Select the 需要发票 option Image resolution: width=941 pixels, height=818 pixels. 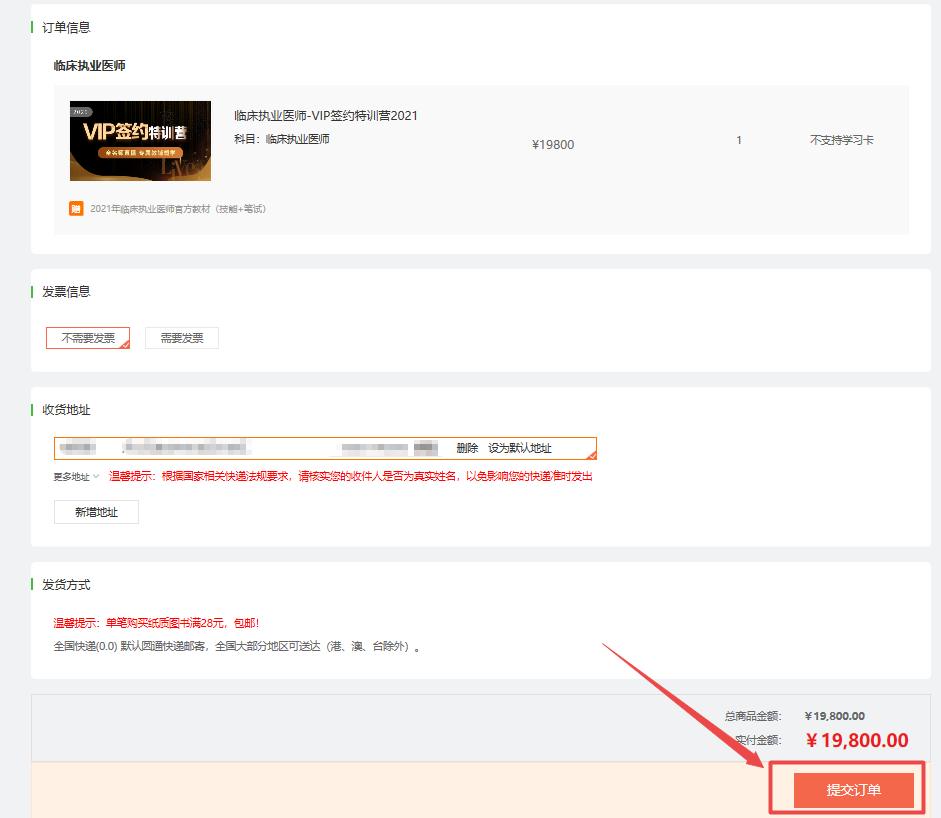pos(181,338)
